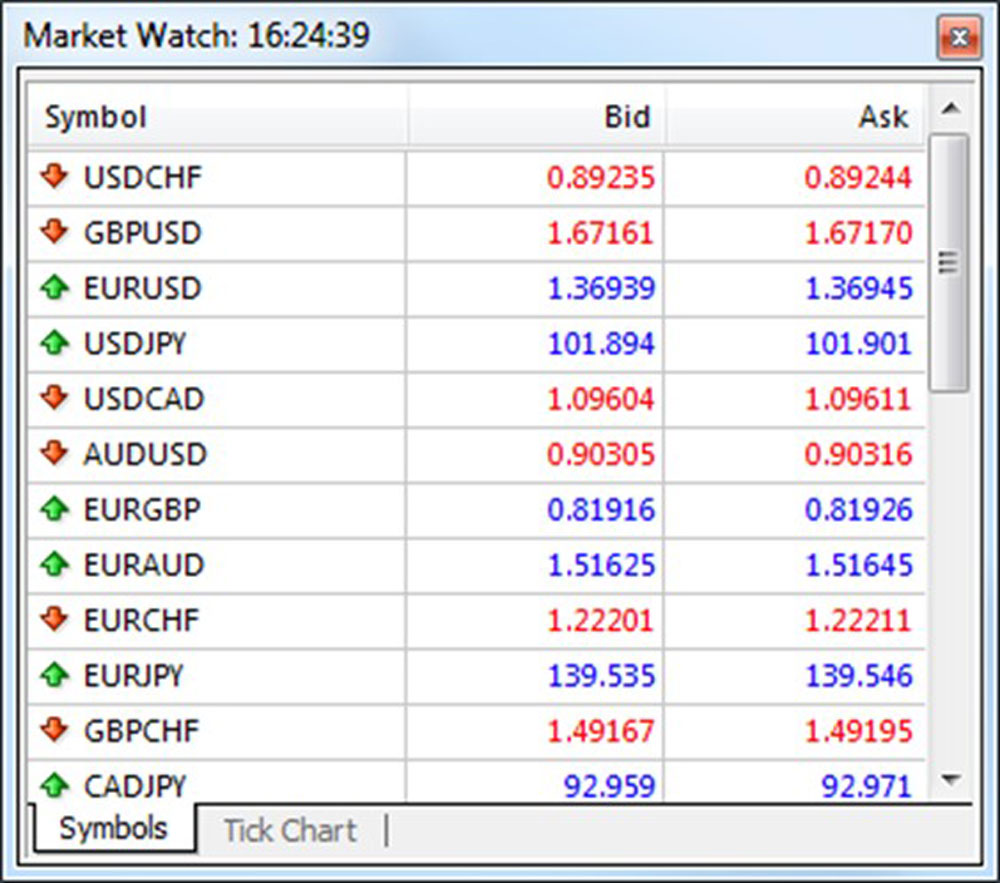Click the scrollbar down arrow
Image resolution: width=1000 pixels, height=883 pixels.
pyautogui.click(x=951, y=780)
